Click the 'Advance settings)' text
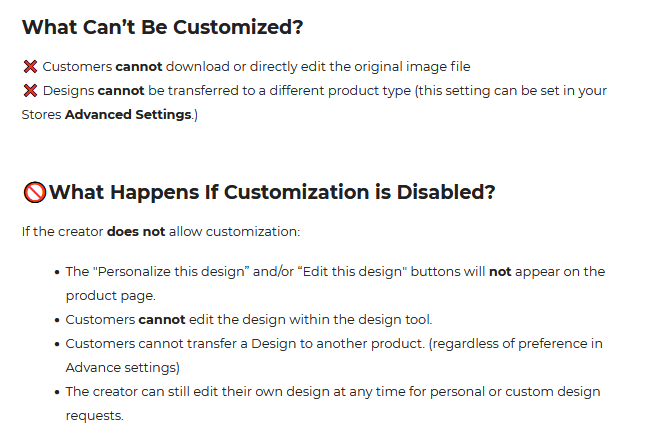Screen dimensions: 663x447 [x=123, y=367]
